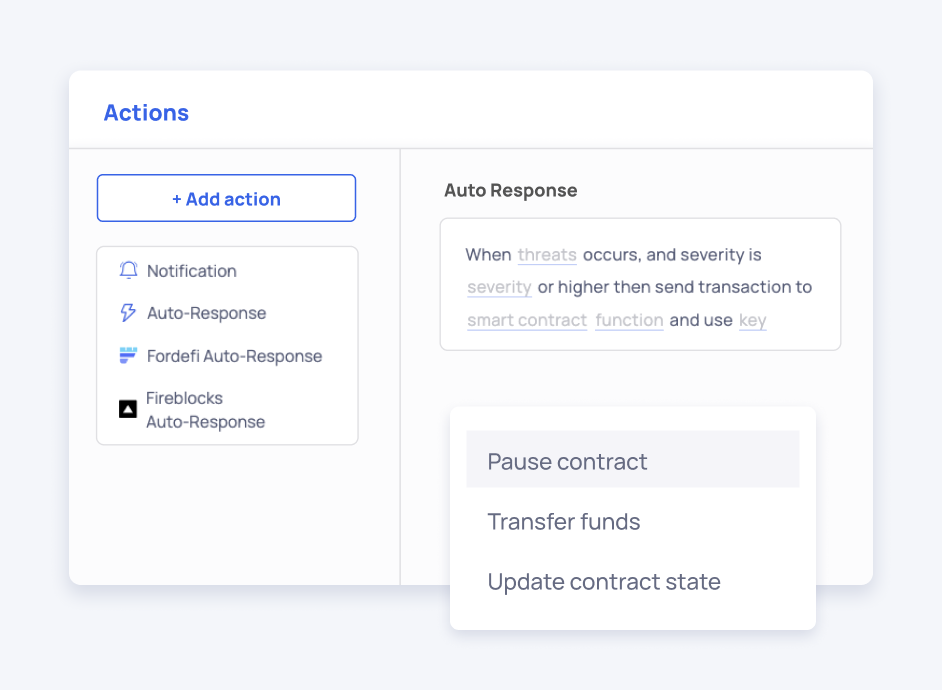Expand the function selector

click(629, 321)
